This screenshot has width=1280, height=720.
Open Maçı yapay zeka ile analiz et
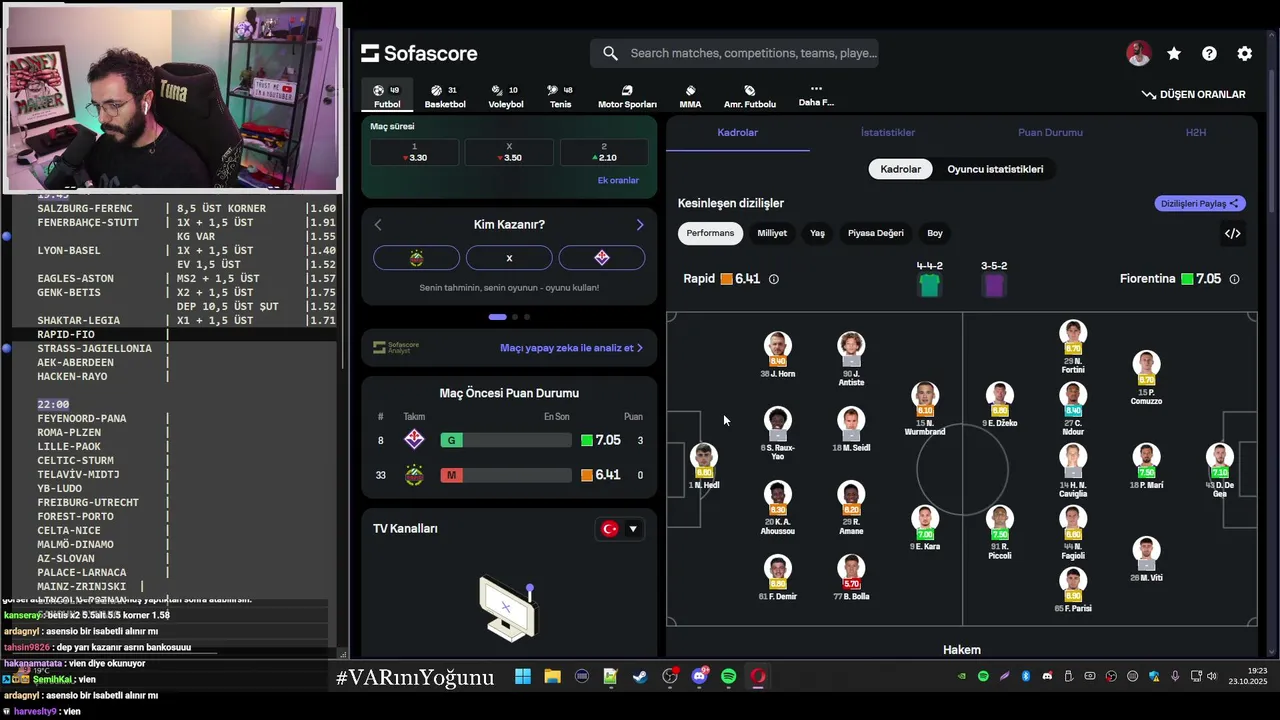(x=571, y=348)
